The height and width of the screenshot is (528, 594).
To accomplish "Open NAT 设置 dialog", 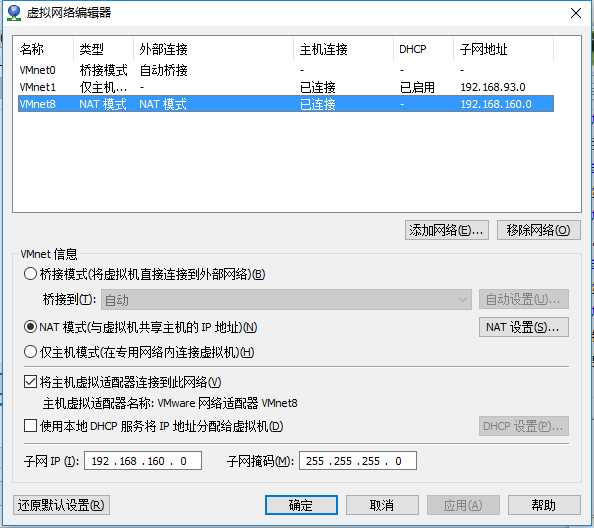I will tap(524, 327).
